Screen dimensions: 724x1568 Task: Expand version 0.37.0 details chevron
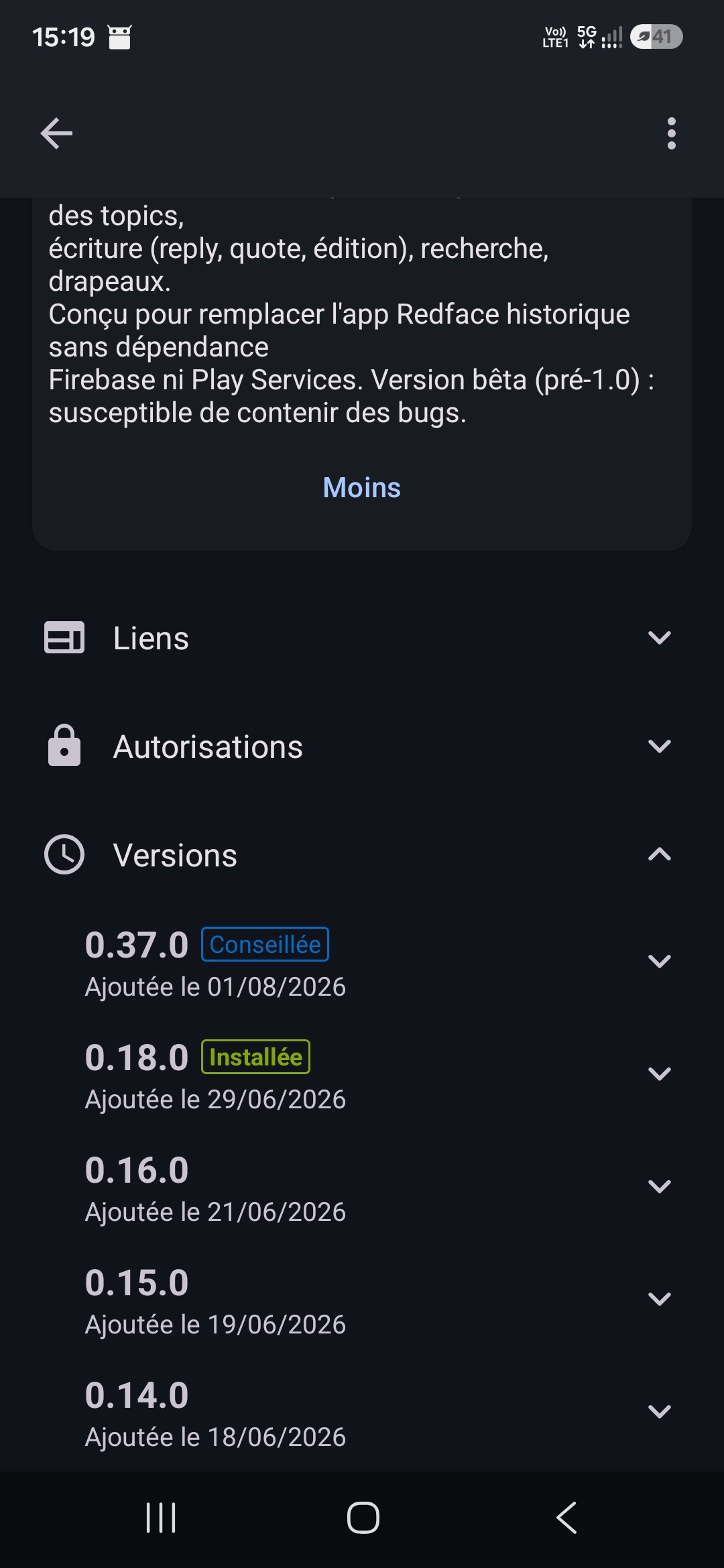tap(660, 962)
